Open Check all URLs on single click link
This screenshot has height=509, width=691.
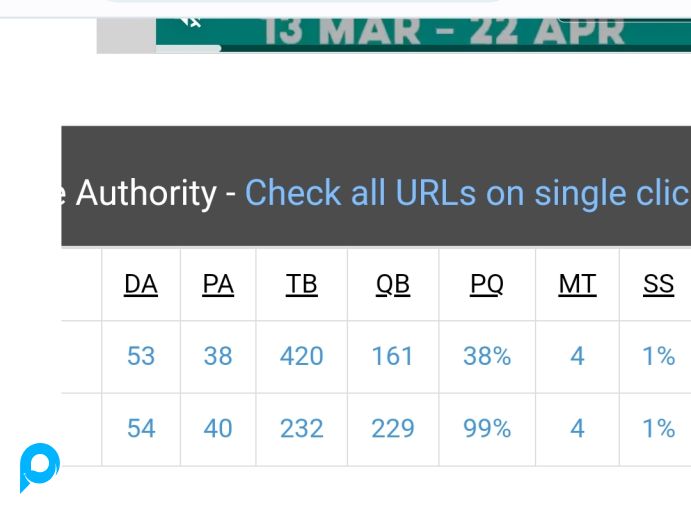pyautogui.click(x=468, y=193)
